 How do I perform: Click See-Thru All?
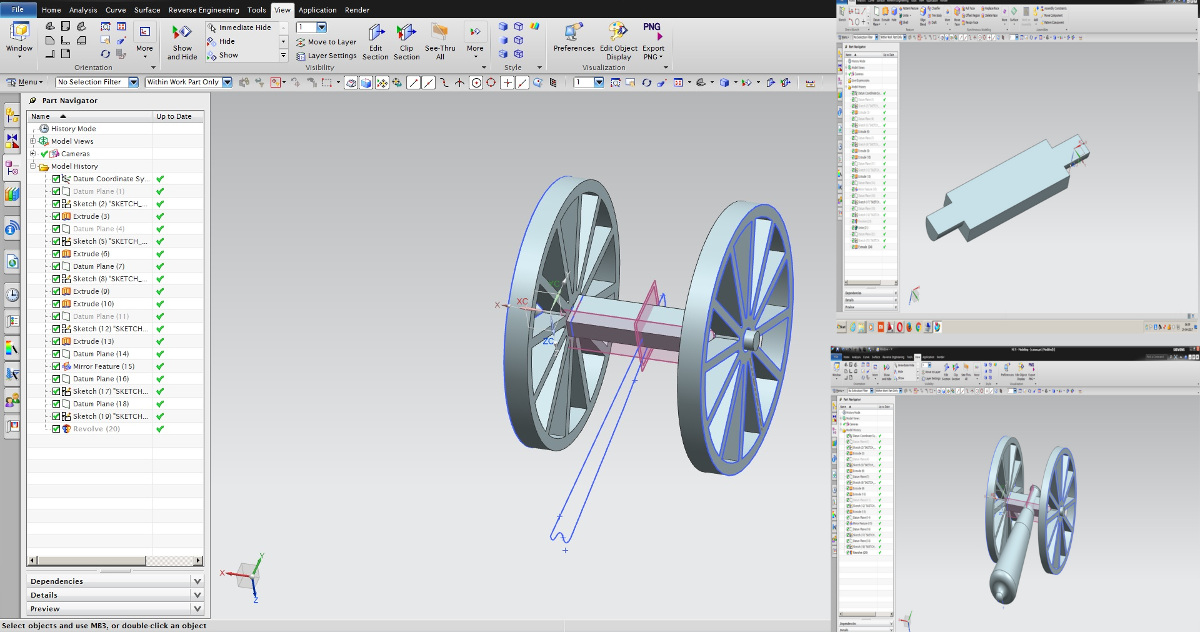pyautogui.click(x=440, y=41)
